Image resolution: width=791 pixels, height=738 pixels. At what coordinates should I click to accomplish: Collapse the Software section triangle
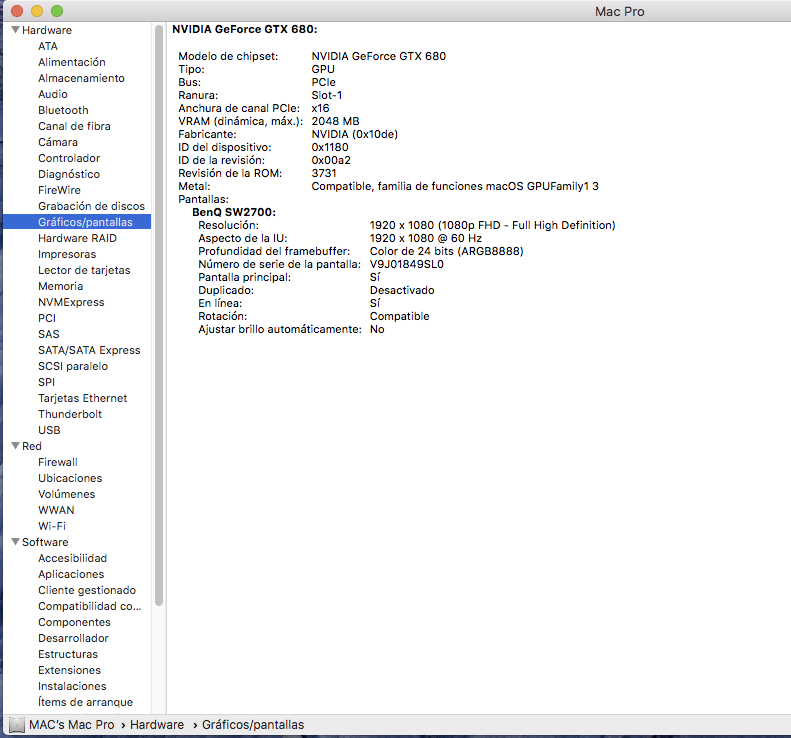(x=15, y=542)
